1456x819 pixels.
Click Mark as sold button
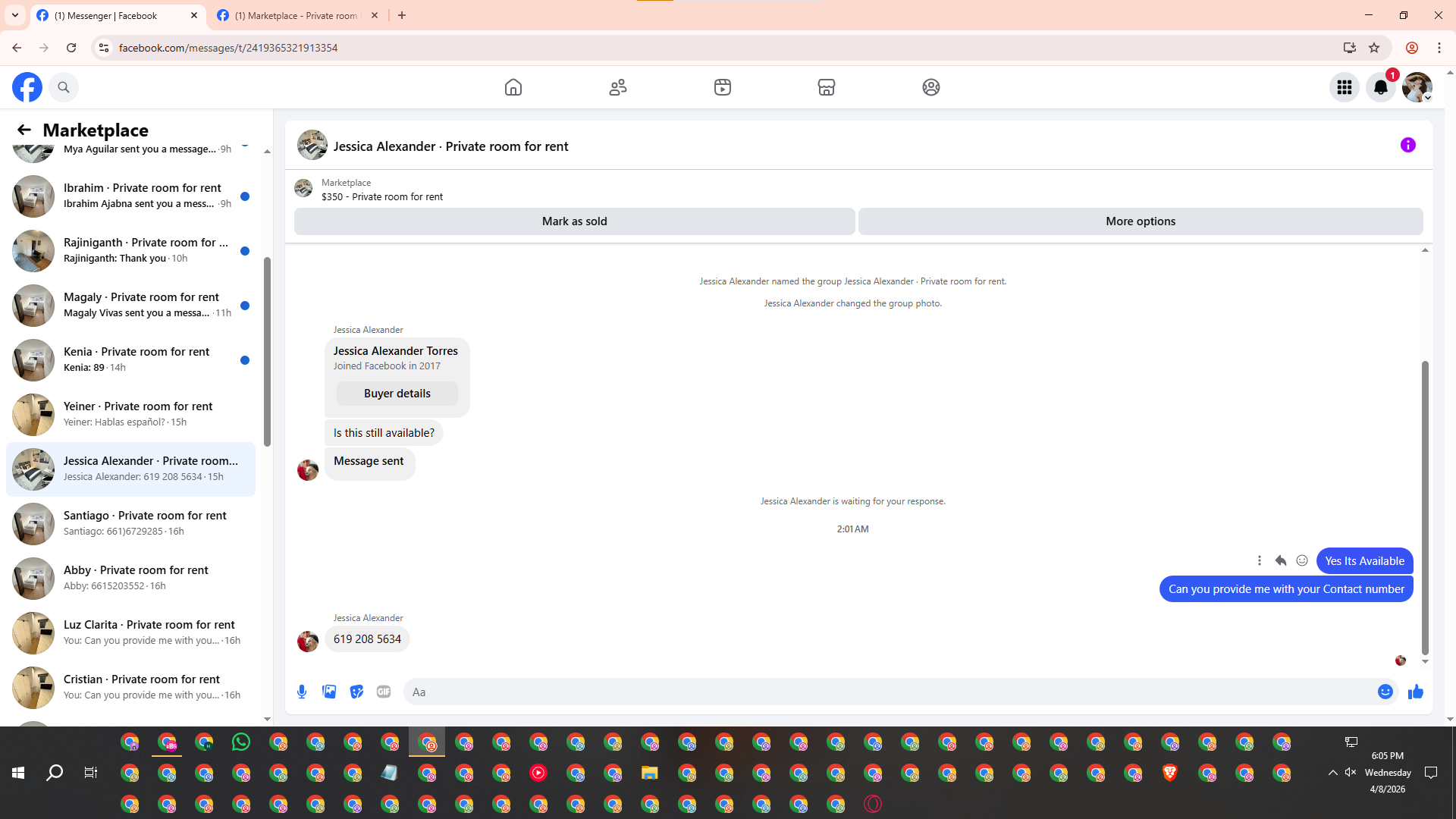pyautogui.click(x=574, y=221)
